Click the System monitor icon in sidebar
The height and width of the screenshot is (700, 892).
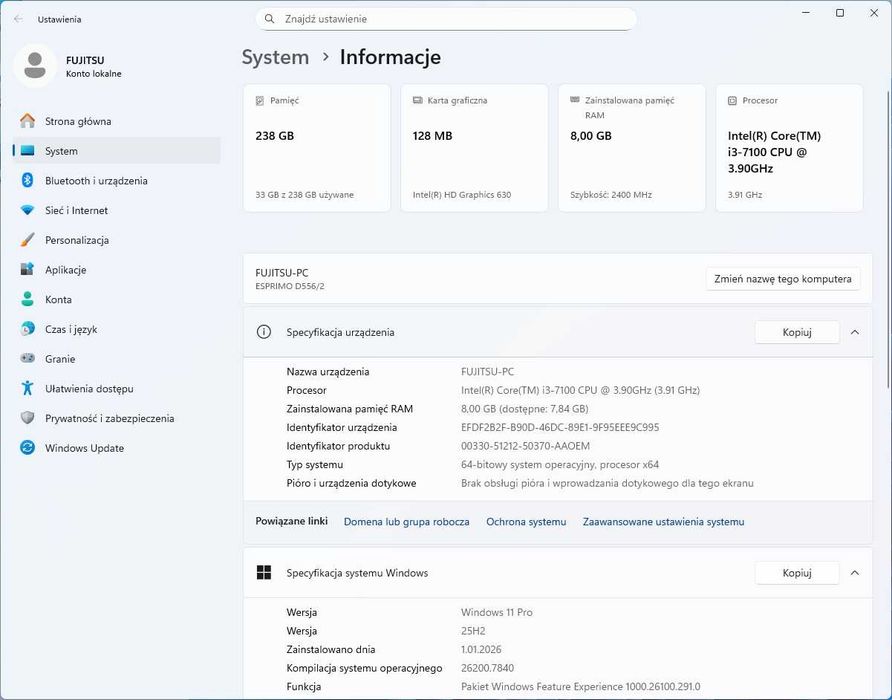pyautogui.click(x=27, y=151)
